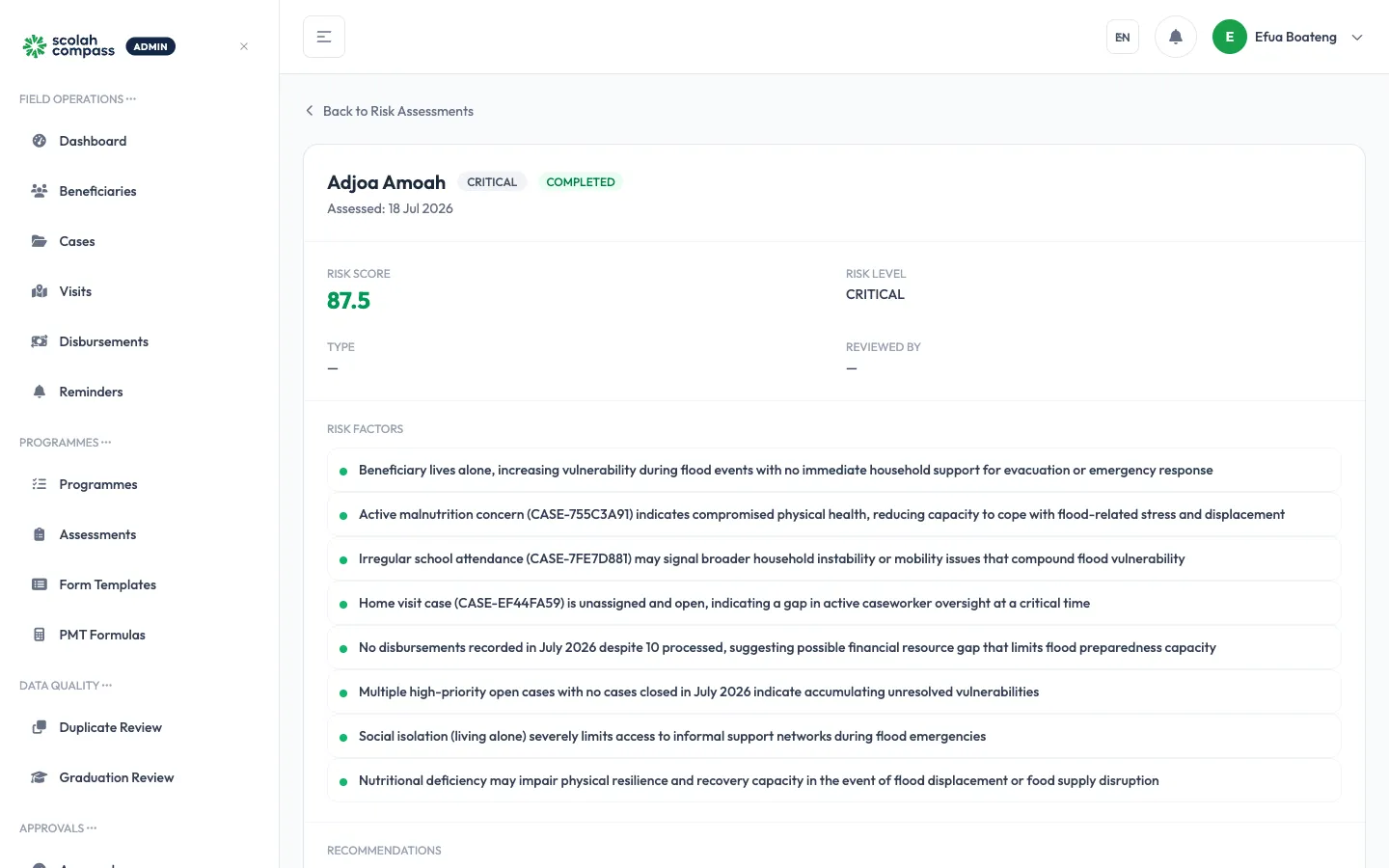Screen dimensions: 1389x868
Task: Collapse the Field Operations section
Action: pyautogui.click(x=78, y=99)
